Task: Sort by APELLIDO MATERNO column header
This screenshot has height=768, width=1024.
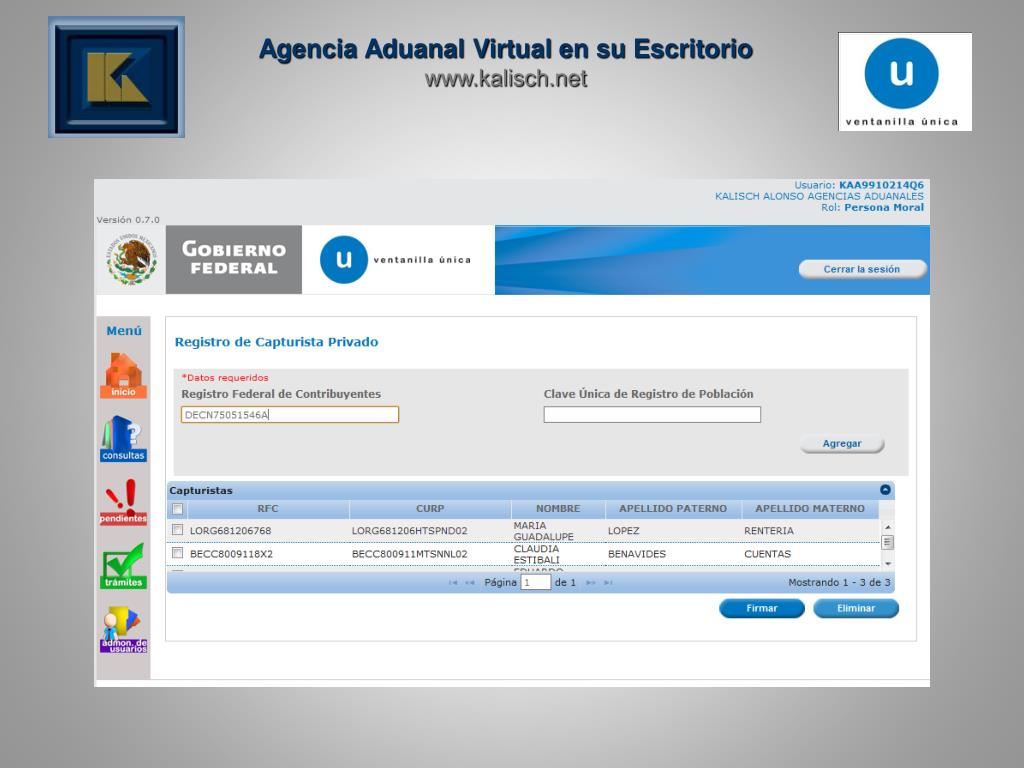Action: coord(810,509)
